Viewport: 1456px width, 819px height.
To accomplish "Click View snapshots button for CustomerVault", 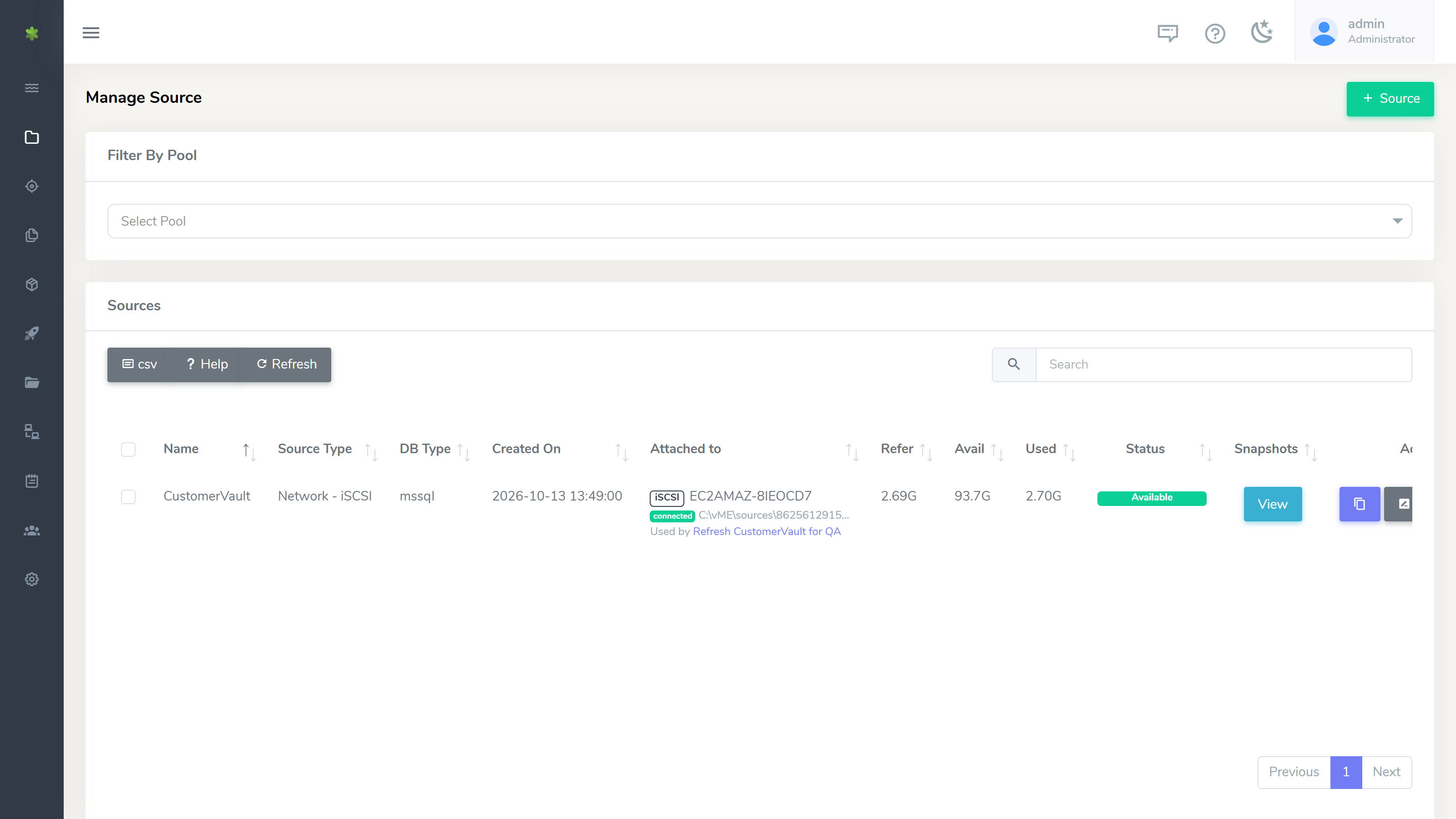I will [x=1272, y=504].
